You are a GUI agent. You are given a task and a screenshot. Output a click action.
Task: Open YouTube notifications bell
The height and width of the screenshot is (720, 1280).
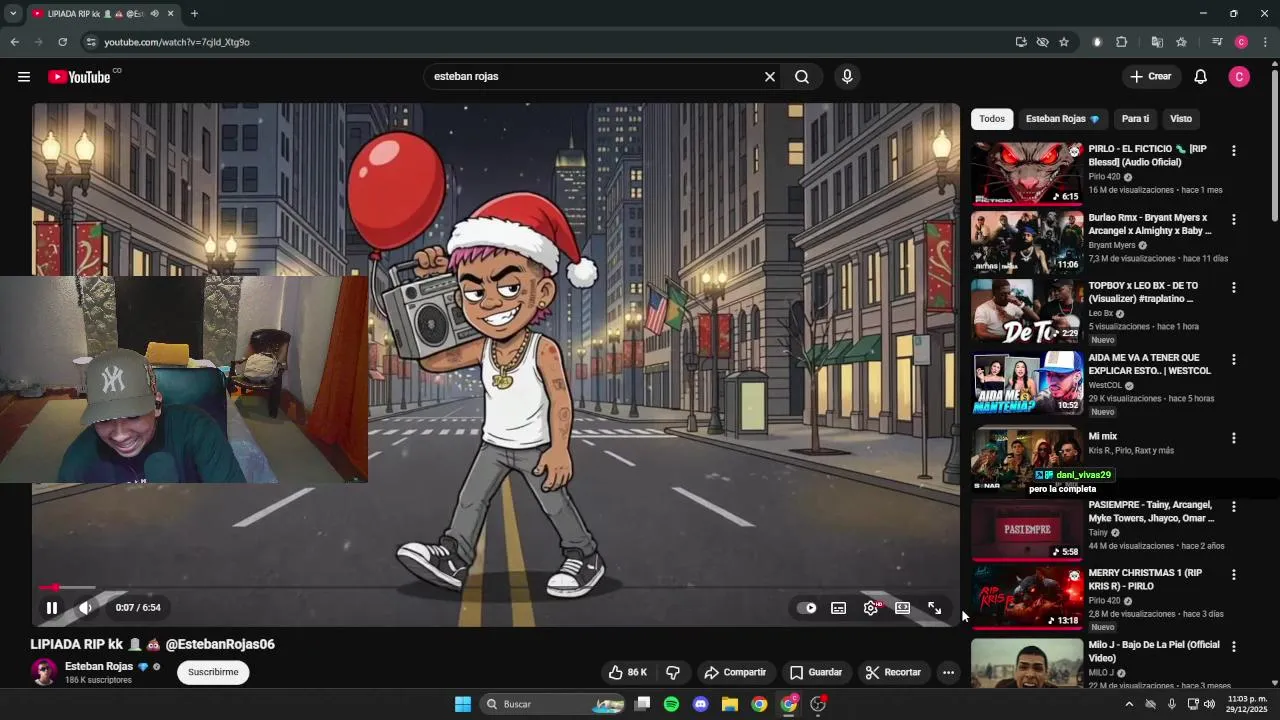(1201, 77)
